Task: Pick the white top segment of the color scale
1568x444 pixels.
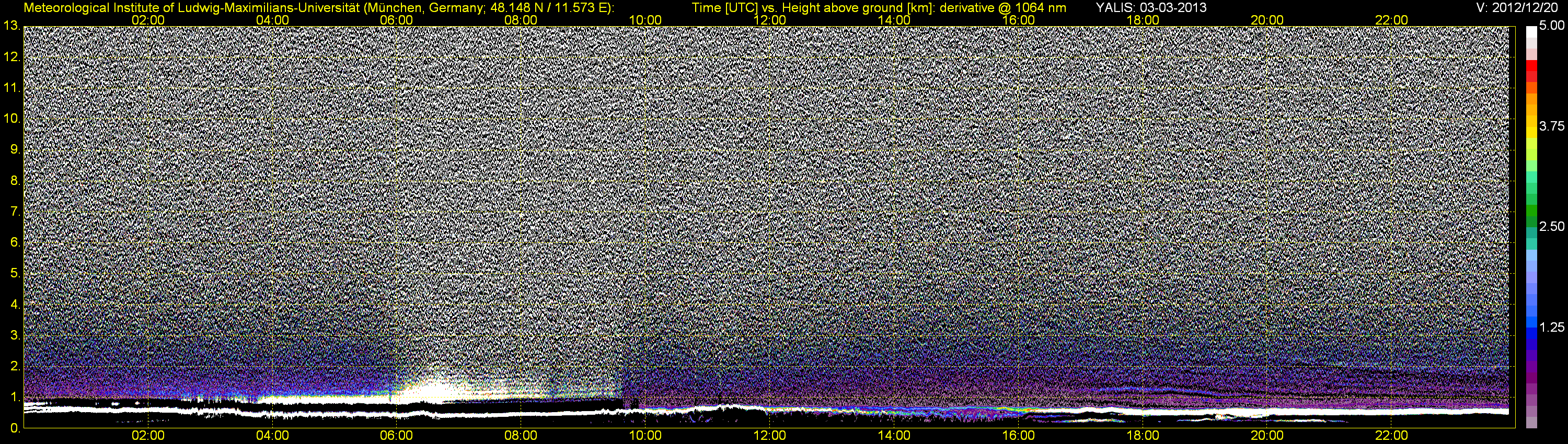Action: coord(1531,32)
